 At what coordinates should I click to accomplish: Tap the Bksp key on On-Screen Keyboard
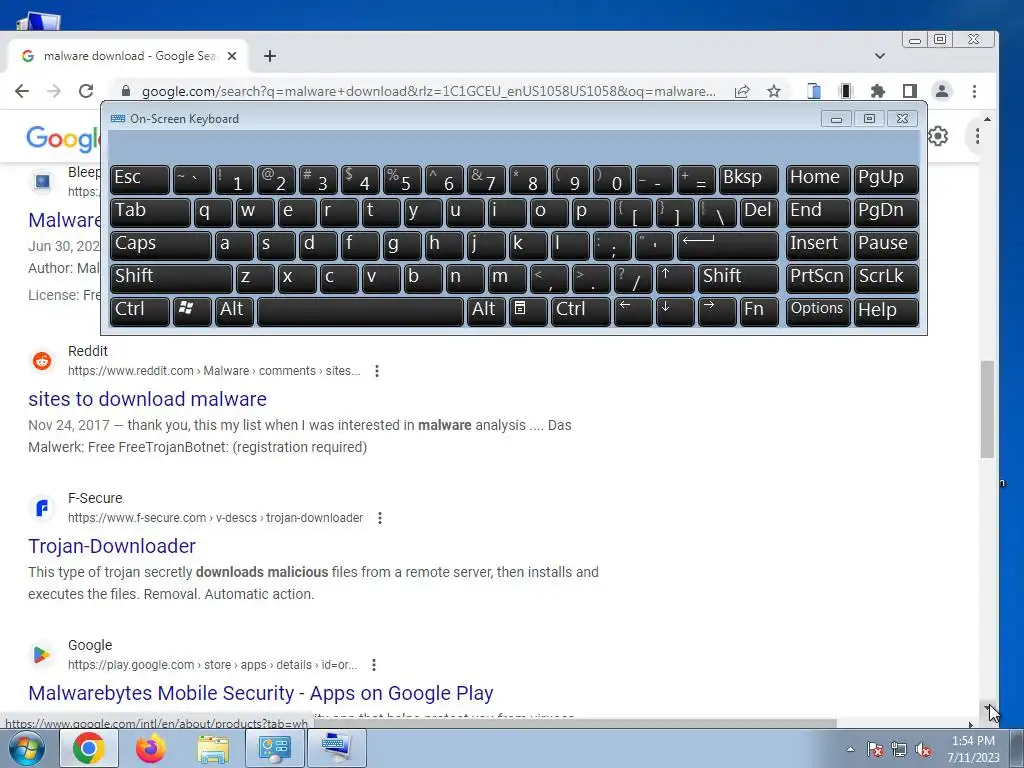pyautogui.click(x=748, y=180)
